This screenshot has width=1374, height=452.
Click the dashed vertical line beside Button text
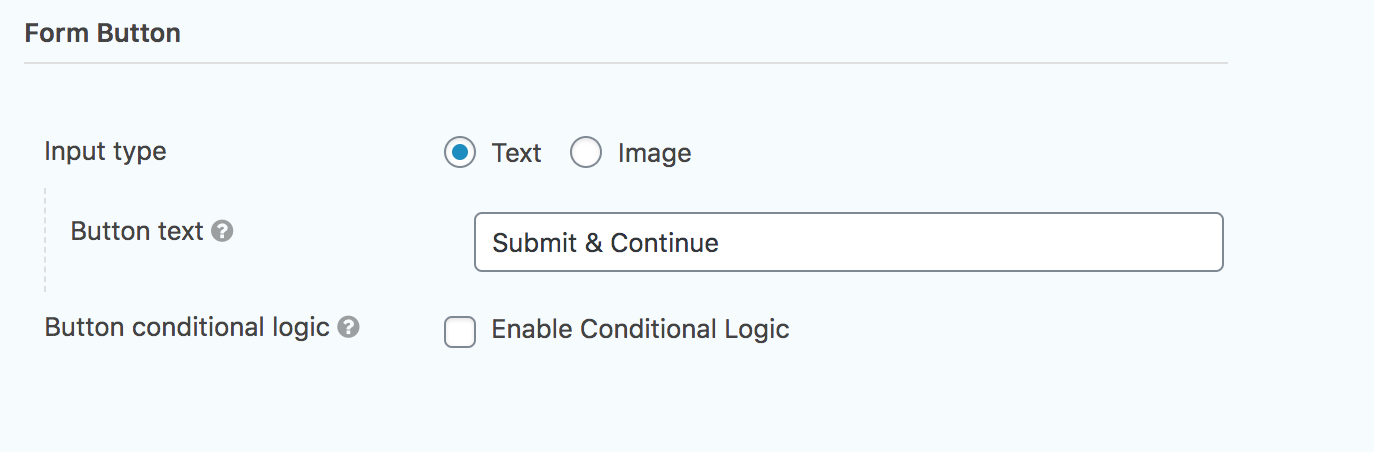click(x=45, y=240)
